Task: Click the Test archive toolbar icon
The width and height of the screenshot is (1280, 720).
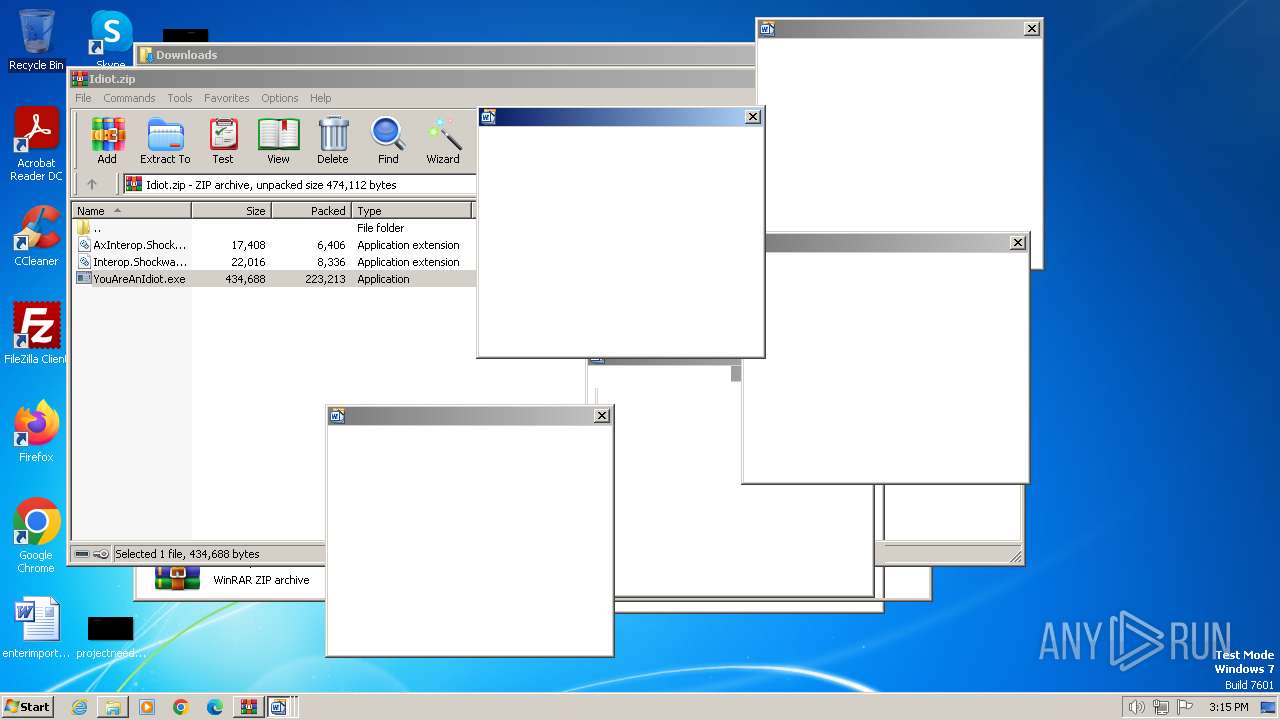Action: coord(223,141)
